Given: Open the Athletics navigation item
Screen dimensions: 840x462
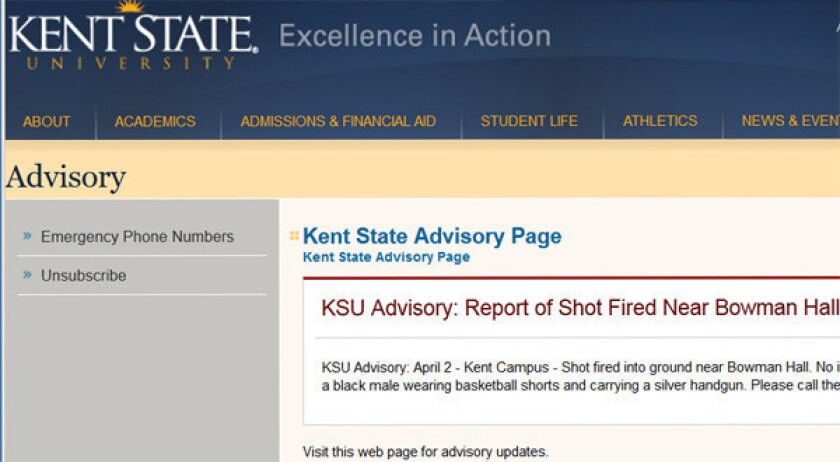Looking at the screenshot, I should (660, 121).
